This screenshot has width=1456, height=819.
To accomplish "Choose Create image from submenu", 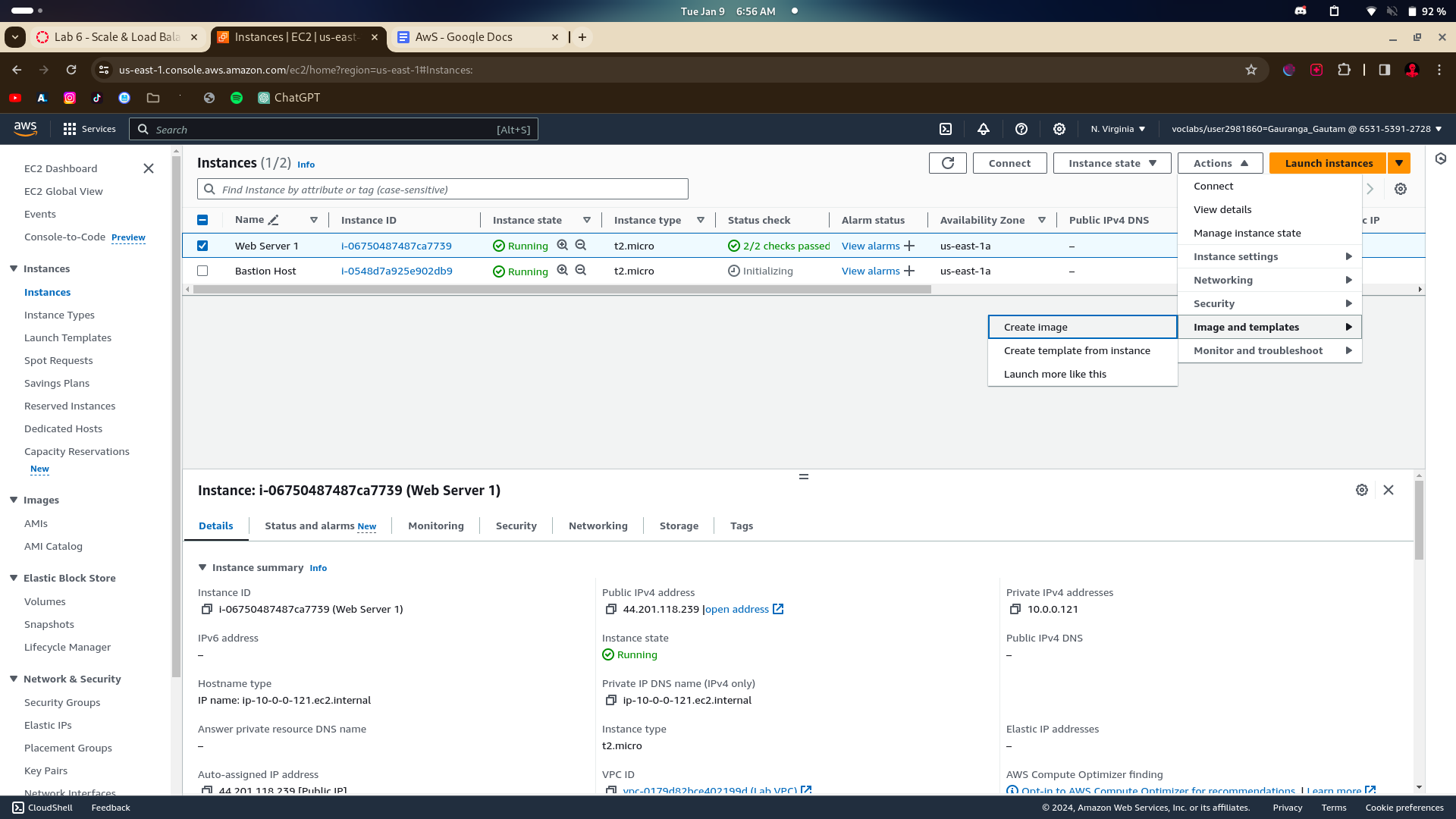I will click(x=1036, y=327).
